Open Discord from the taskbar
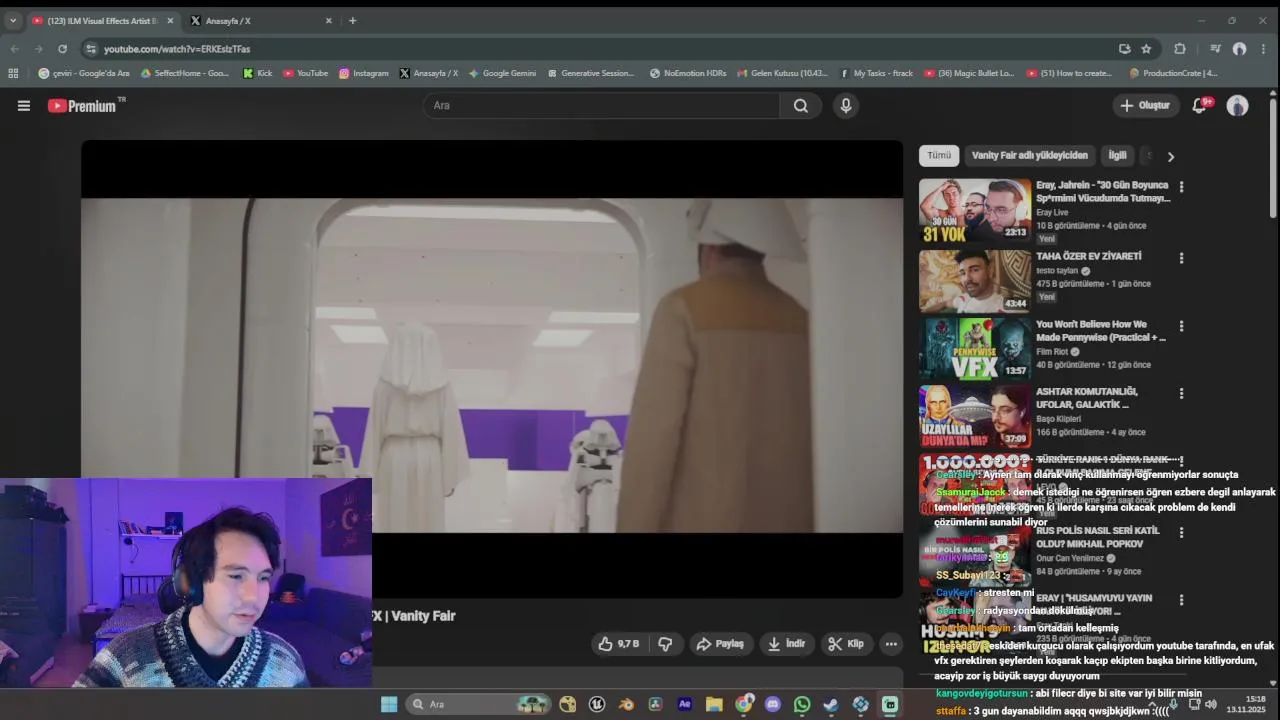 [772, 704]
